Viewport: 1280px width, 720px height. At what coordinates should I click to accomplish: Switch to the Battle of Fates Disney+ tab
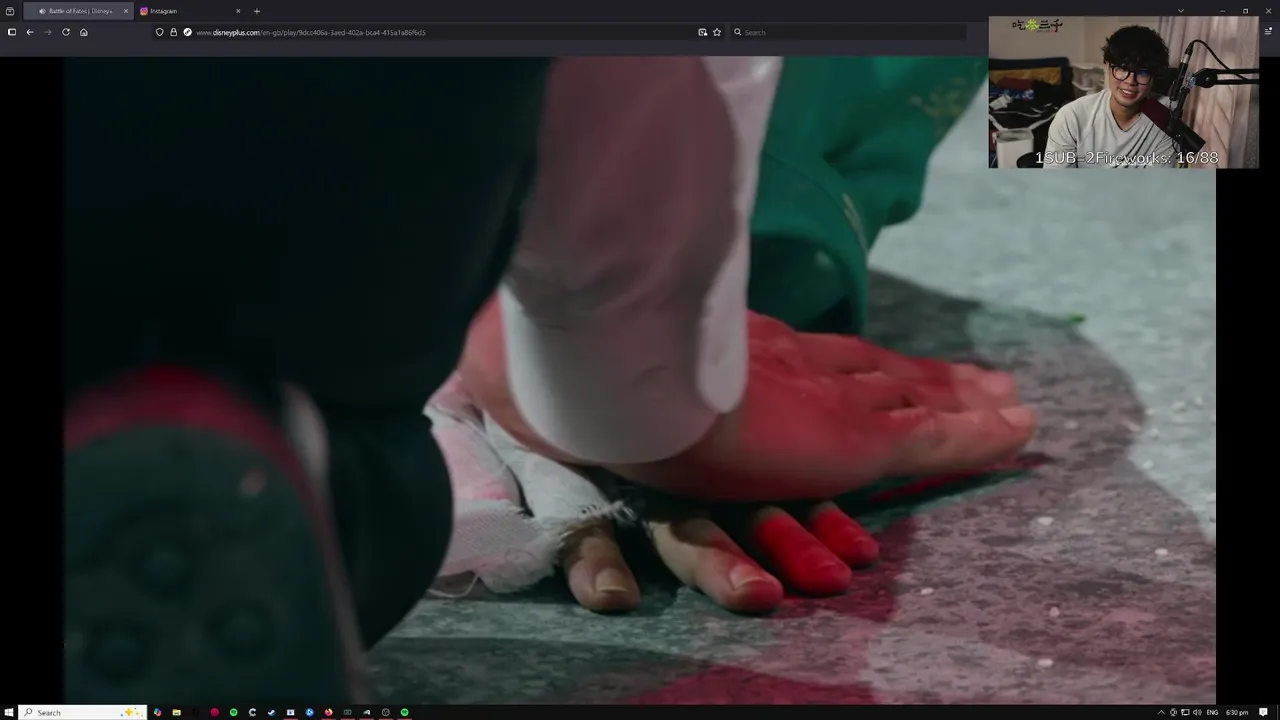pos(78,11)
